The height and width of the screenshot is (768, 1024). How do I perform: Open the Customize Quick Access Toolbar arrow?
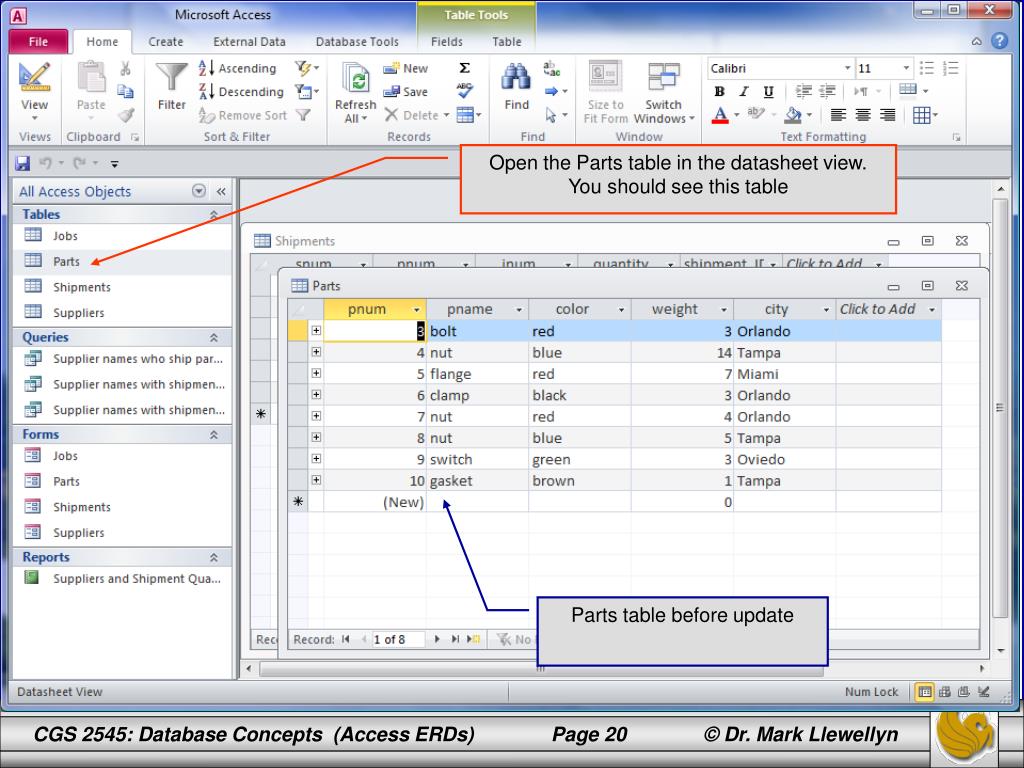pyautogui.click(x=114, y=163)
